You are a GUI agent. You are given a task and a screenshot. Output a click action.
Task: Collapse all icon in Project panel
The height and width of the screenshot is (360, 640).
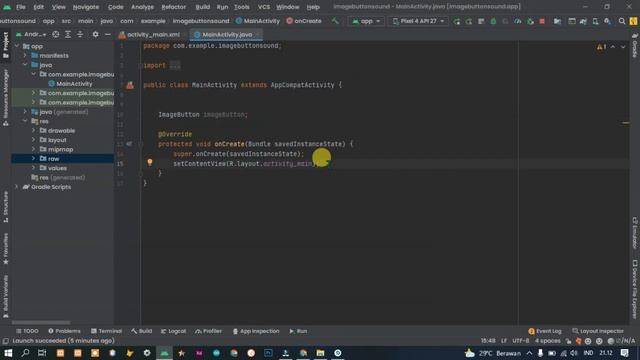pos(80,35)
